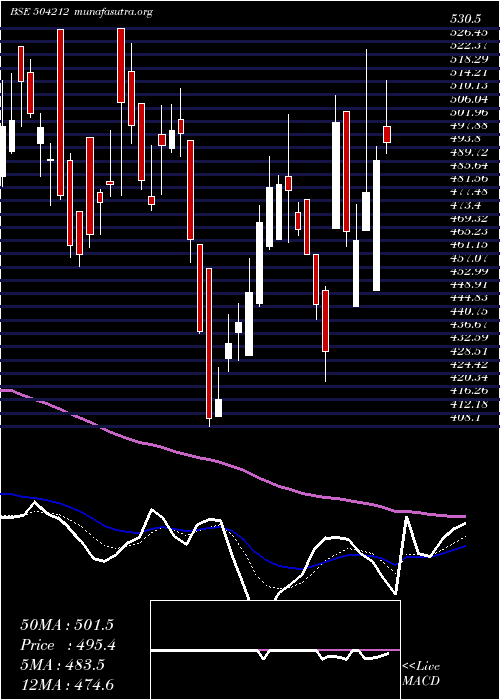Select the 440.75 price axis label

tap(468, 311)
